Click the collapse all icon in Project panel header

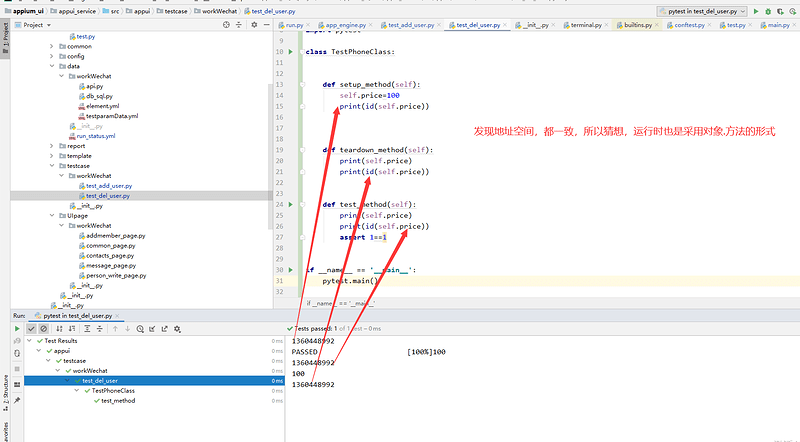(238, 24)
